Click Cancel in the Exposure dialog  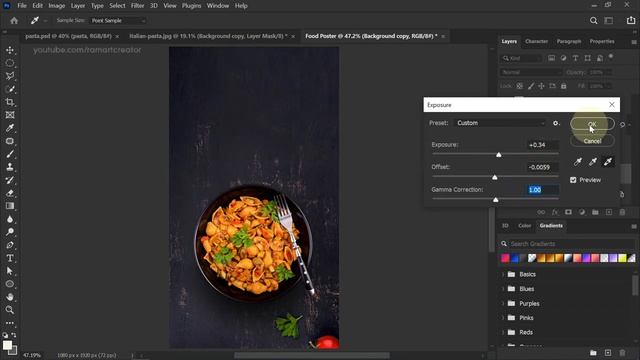click(x=592, y=141)
